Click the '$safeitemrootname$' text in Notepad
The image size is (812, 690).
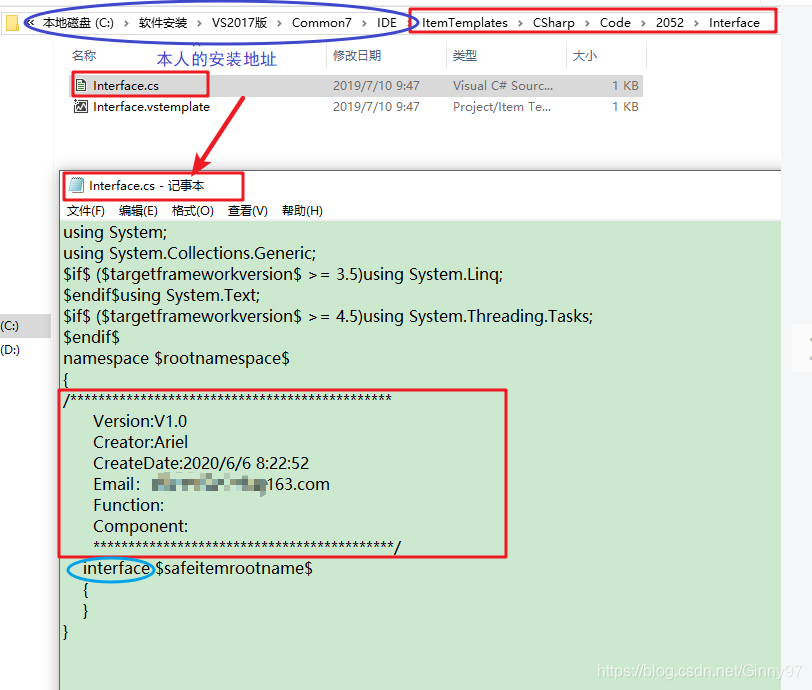tap(234, 568)
